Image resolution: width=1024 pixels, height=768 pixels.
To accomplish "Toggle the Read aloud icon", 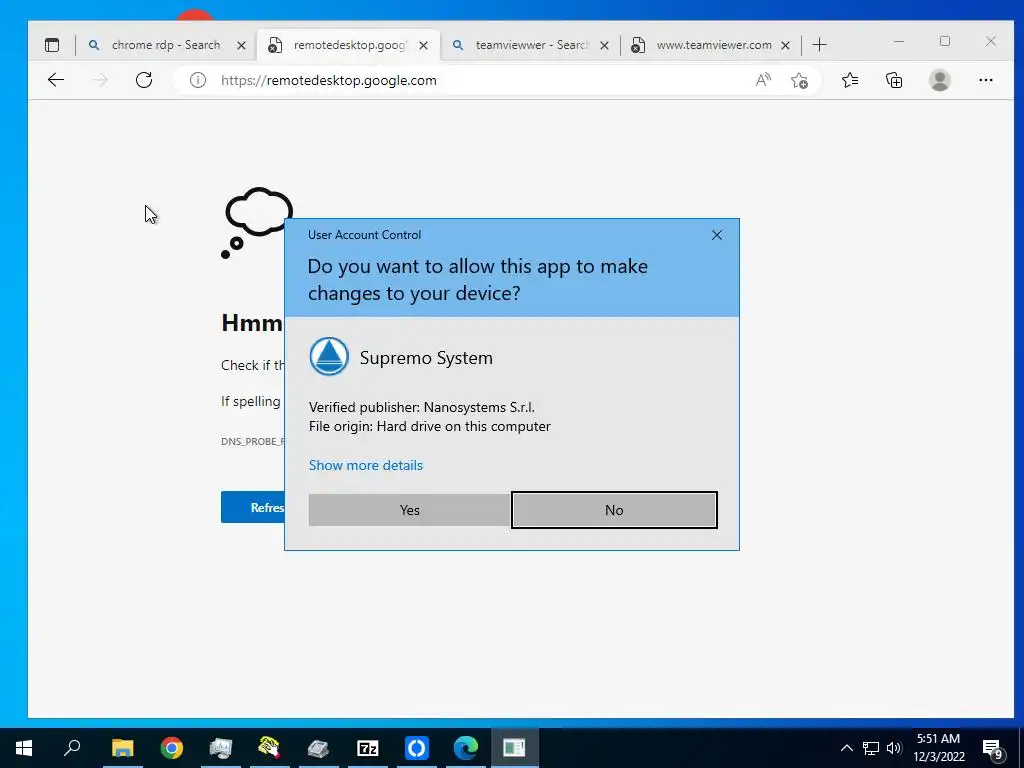I will (x=763, y=80).
